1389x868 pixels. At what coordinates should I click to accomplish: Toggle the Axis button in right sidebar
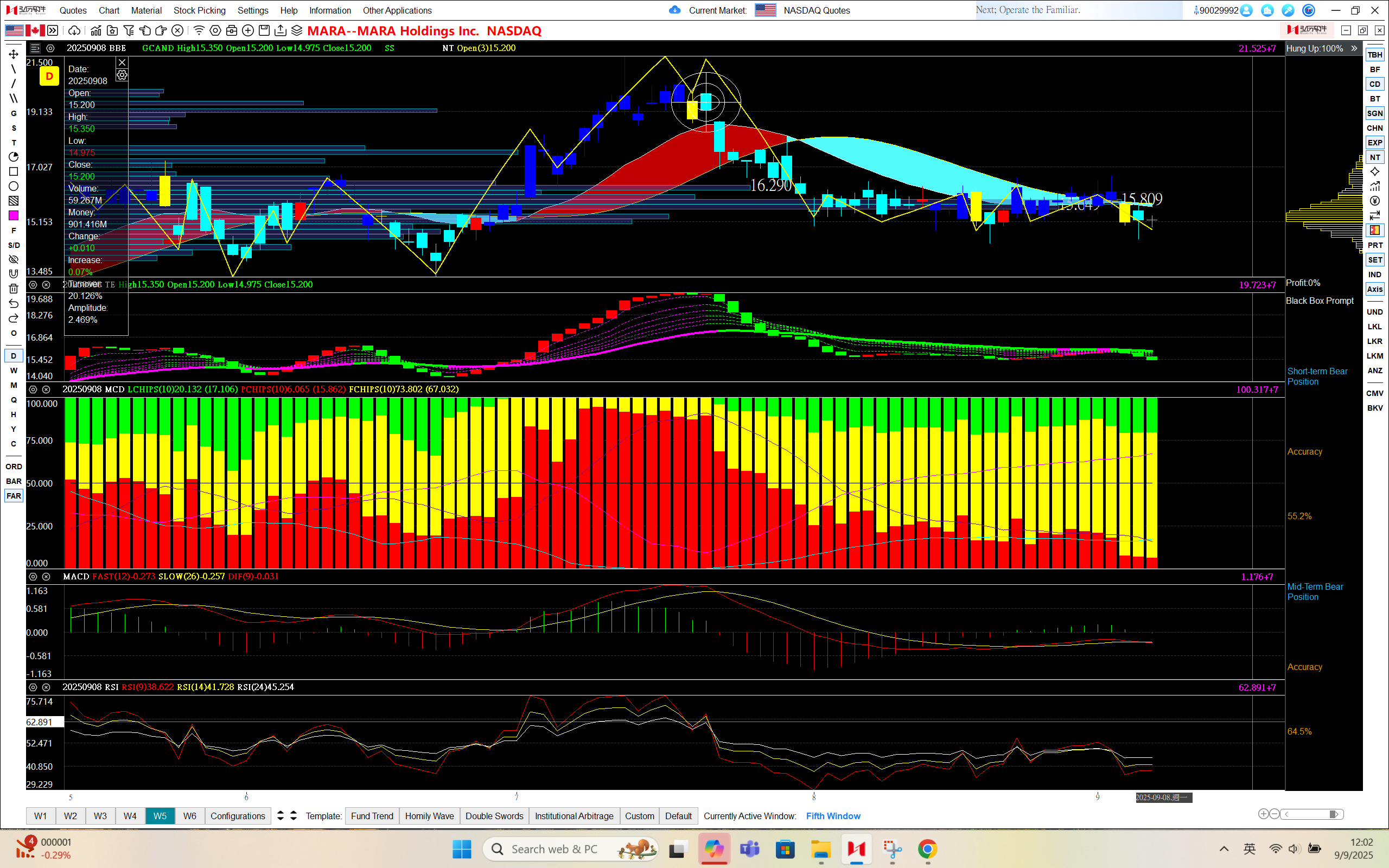tap(1375, 289)
